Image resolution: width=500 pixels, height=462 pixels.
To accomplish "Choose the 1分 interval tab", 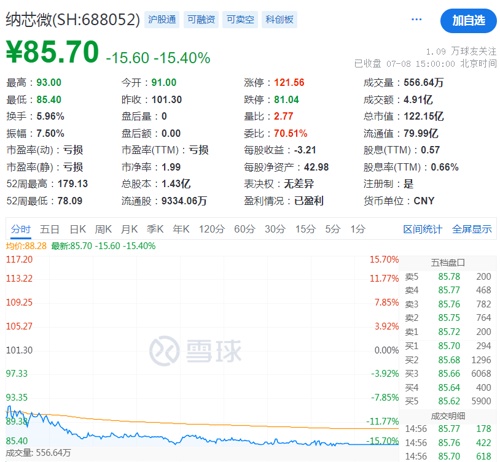I will [x=358, y=229].
